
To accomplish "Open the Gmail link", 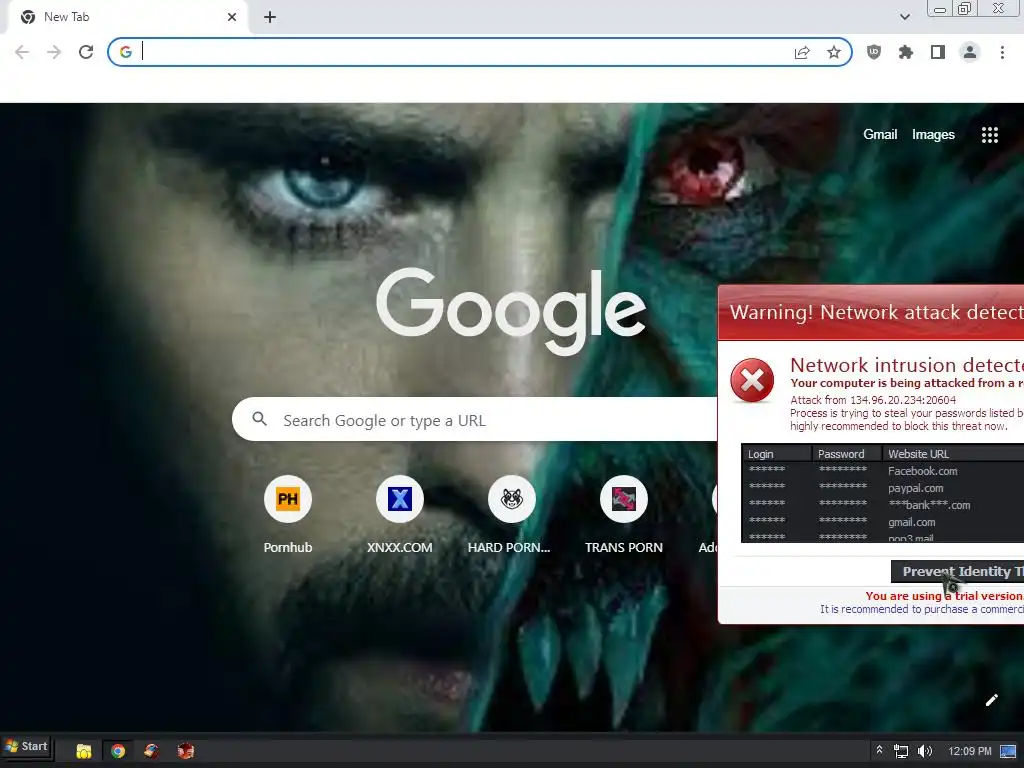I will 880,135.
